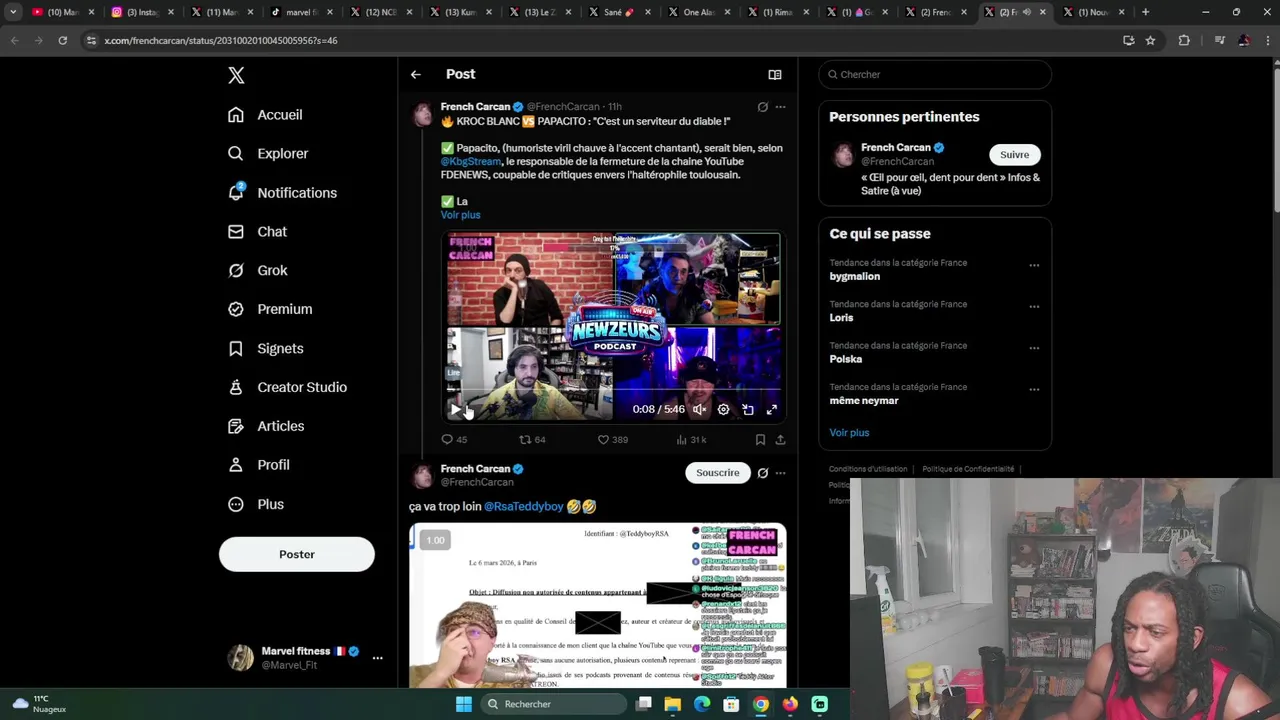The height and width of the screenshot is (720, 1280).
Task: Open Conditions d'utilisation link
Action: [868, 469]
